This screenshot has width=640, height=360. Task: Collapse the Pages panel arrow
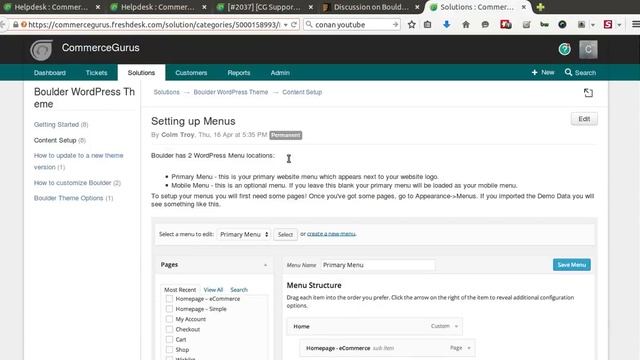pos(265,265)
